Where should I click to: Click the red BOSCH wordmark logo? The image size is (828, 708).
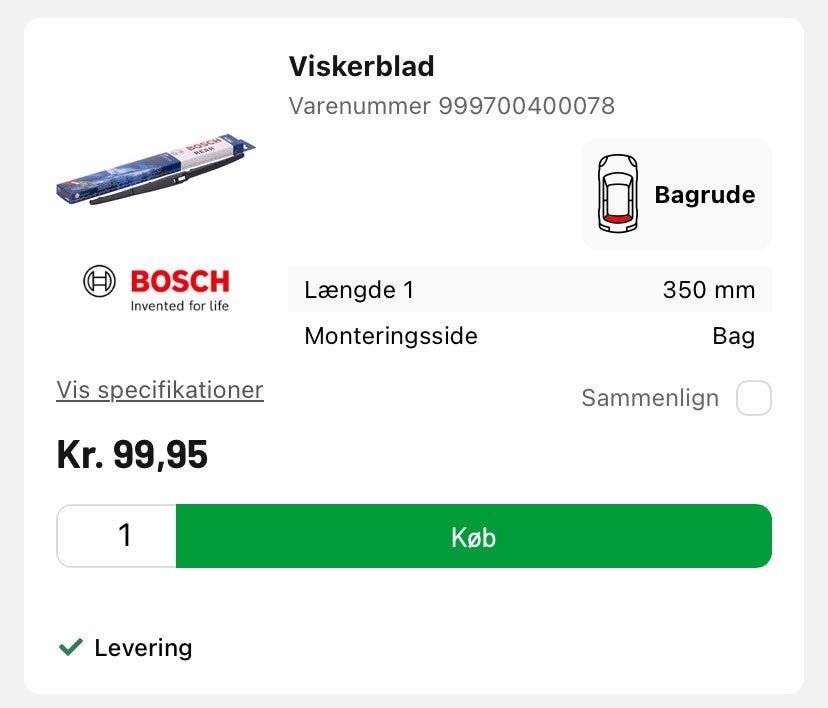(x=180, y=281)
